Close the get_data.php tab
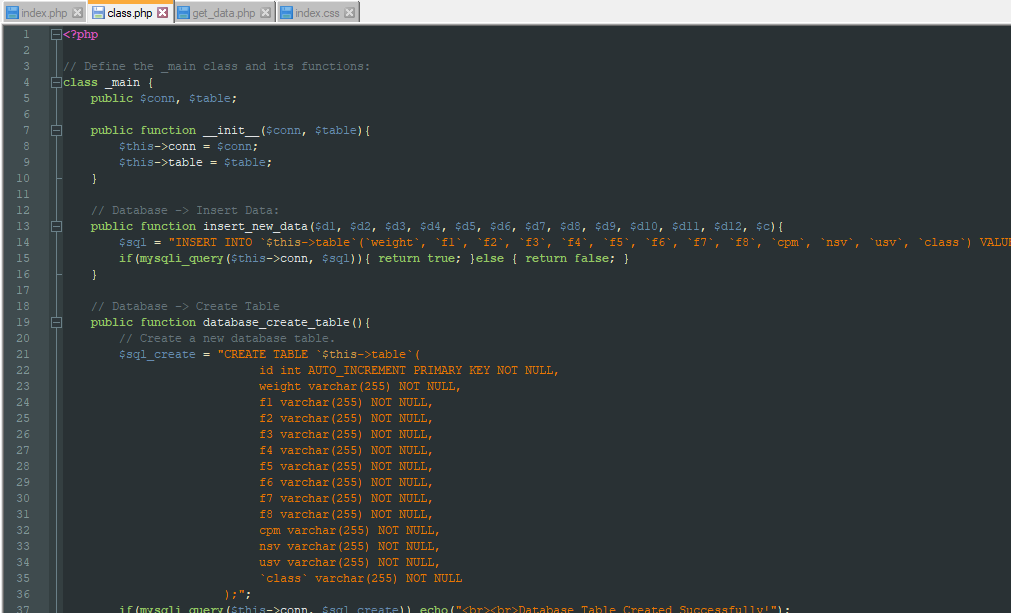 (264, 13)
